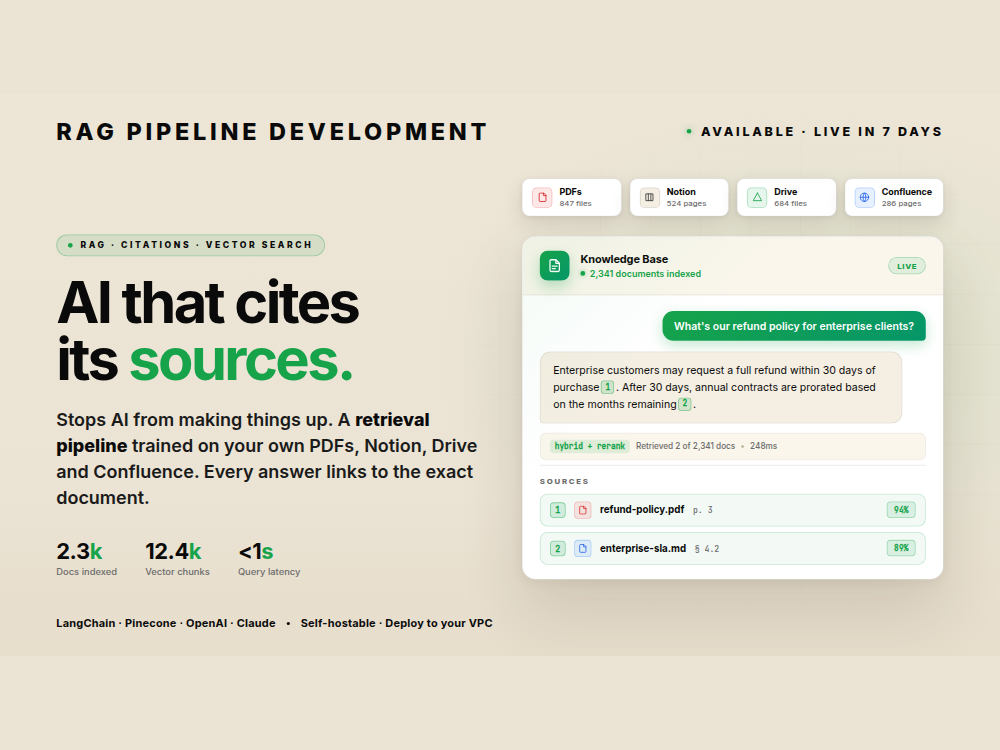Image resolution: width=1000 pixels, height=750 pixels.
Task: Click the blue Confluence globe icon
Action: [x=864, y=197]
